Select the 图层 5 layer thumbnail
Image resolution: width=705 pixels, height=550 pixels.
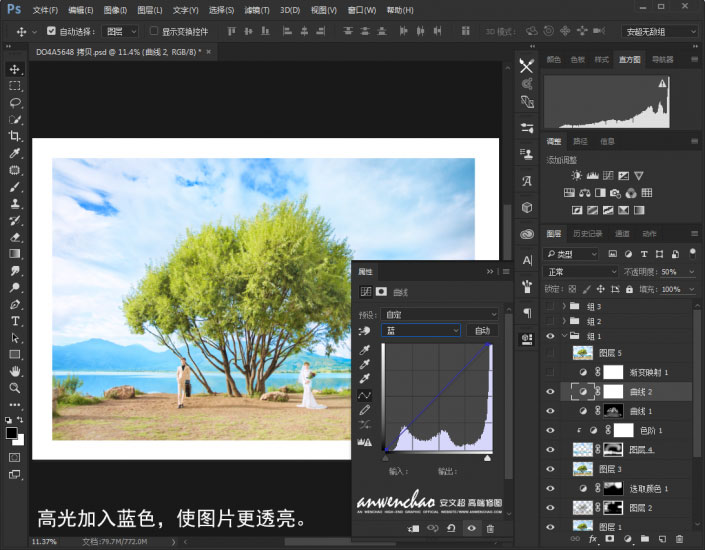[583, 353]
